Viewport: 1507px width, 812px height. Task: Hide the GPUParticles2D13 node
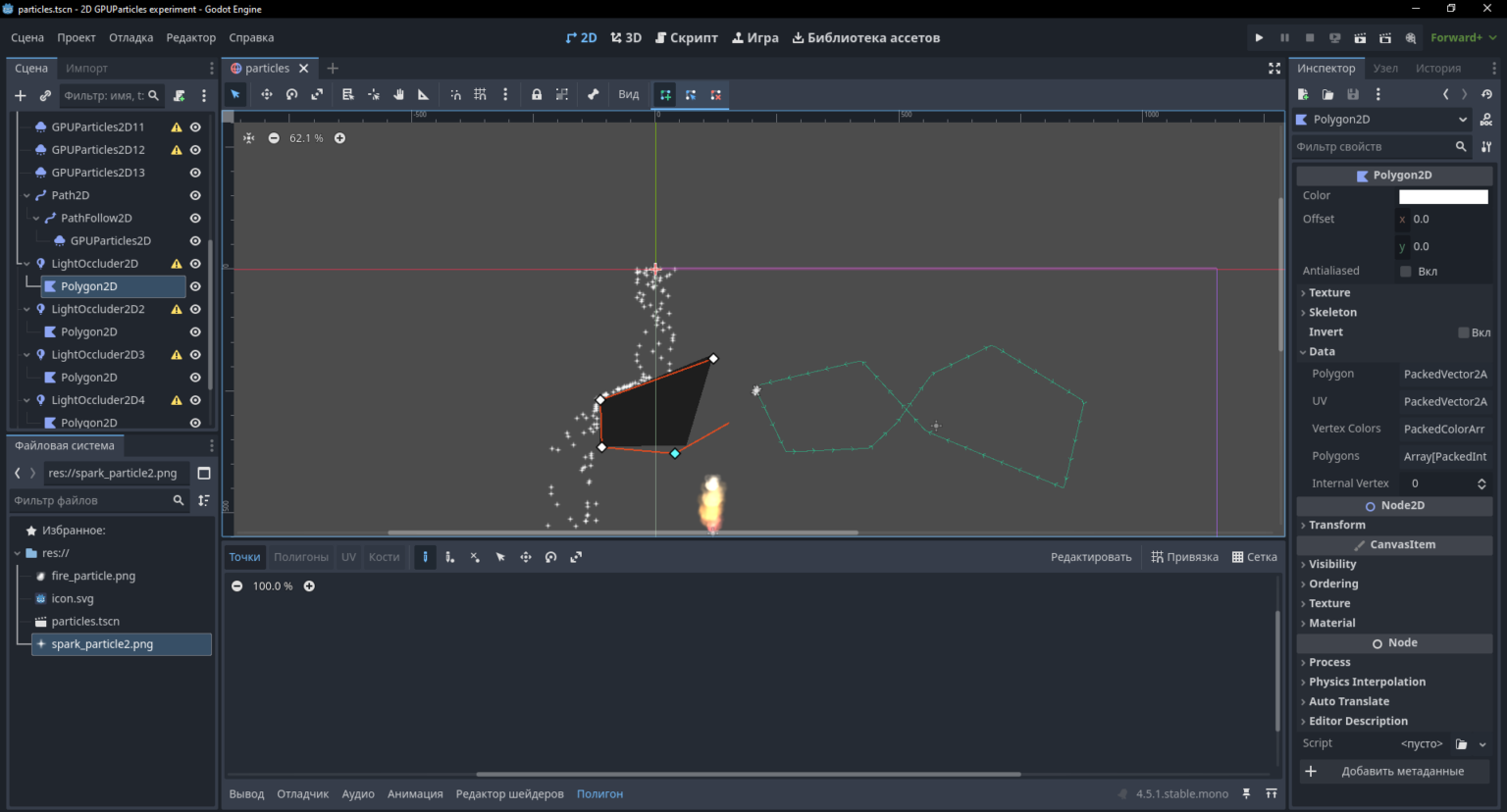pyautogui.click(x=195, y=173)
